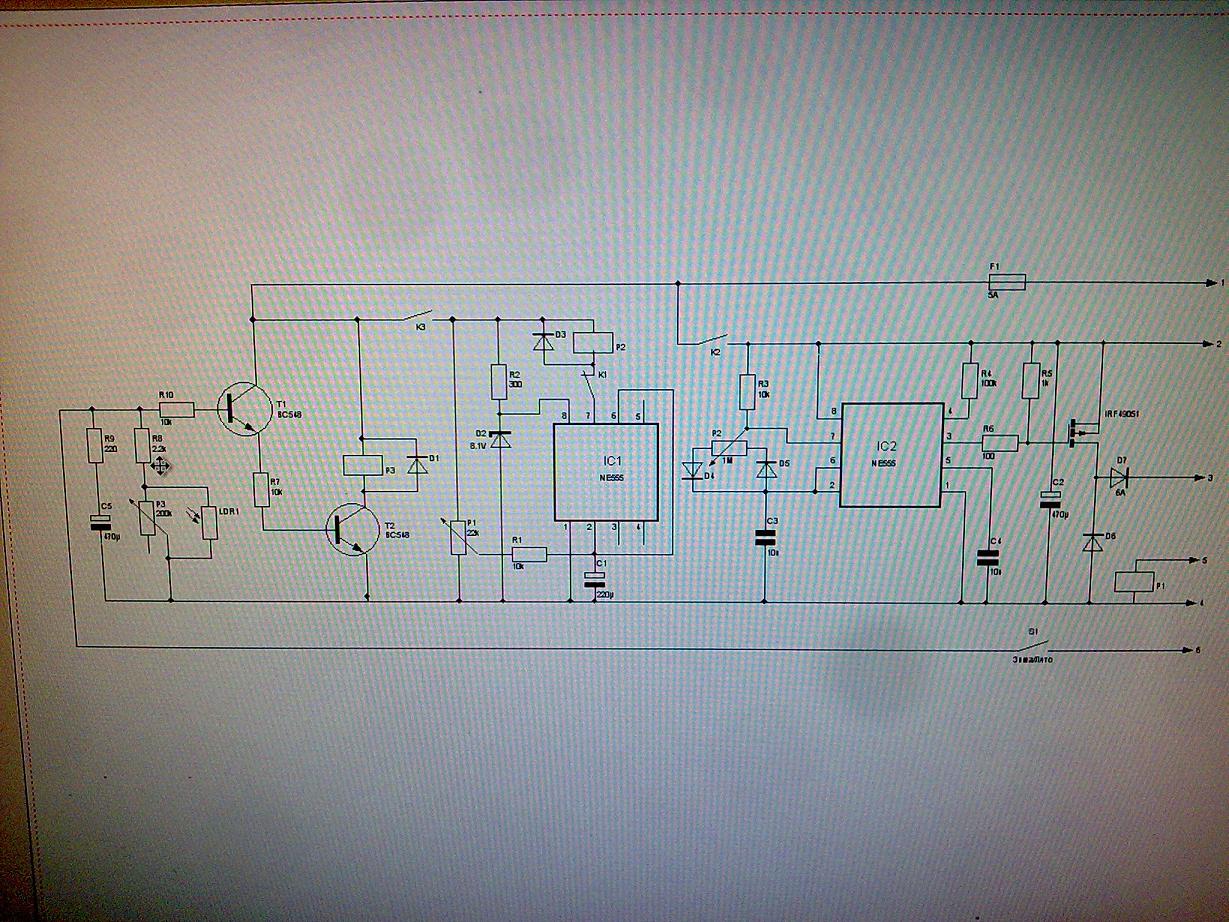The width and height of the screenshot is (1229, 922).
Task: Click the T2 BC548 transistor symbol
Action: tap(351, 528)
